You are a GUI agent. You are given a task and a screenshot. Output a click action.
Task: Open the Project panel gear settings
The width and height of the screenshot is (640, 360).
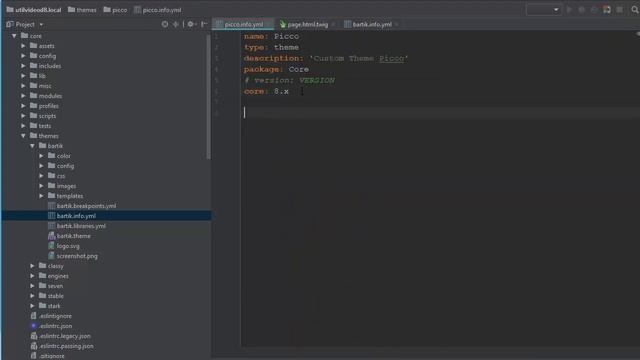[191, 24]
